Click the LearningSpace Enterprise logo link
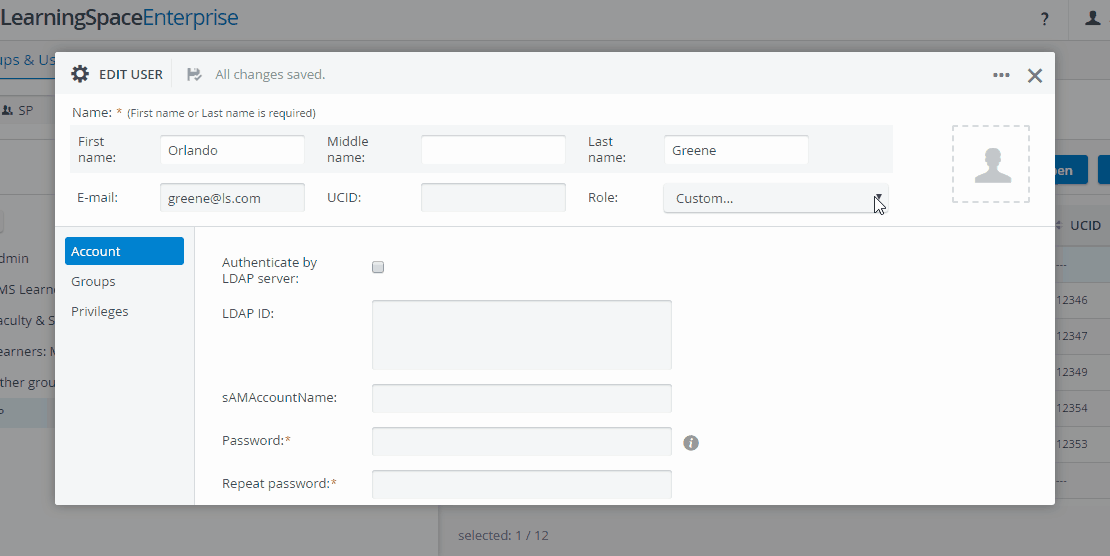Viewport: 1110px width, 556px height. coord(119,17)
